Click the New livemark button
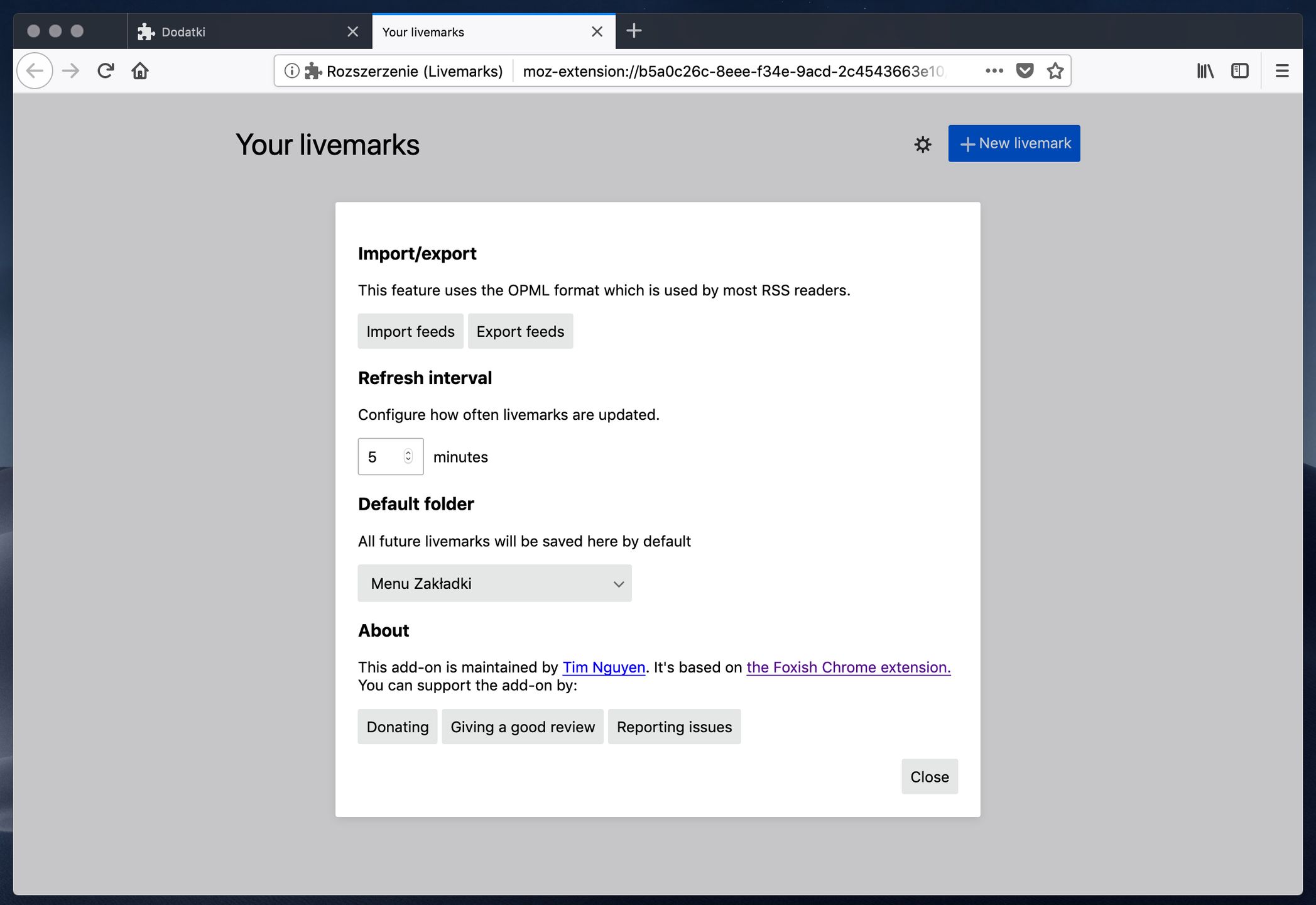 click(x=1014, y=143)
